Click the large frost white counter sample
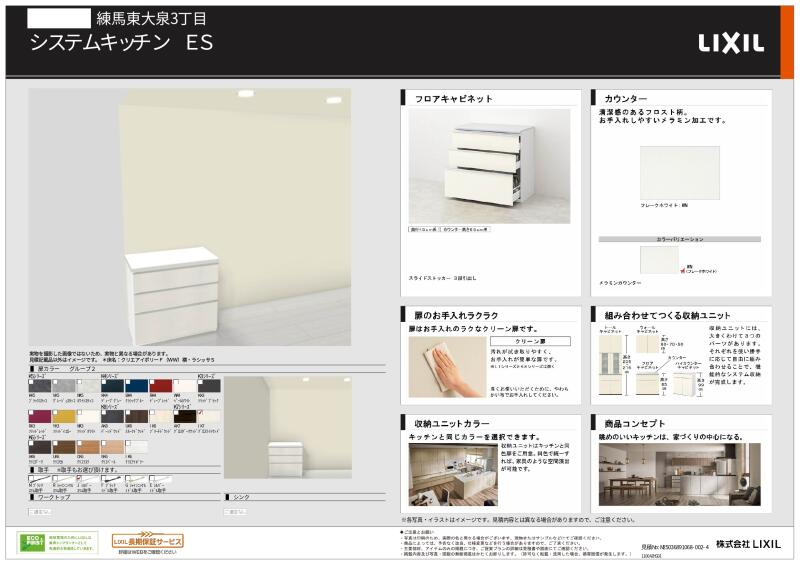800x565 pixels. tap(680, 173)
